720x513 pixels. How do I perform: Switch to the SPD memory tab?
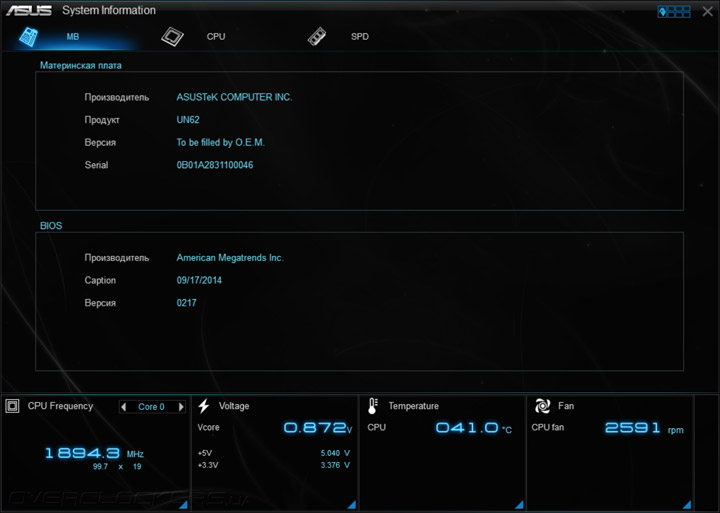[360, 37]
